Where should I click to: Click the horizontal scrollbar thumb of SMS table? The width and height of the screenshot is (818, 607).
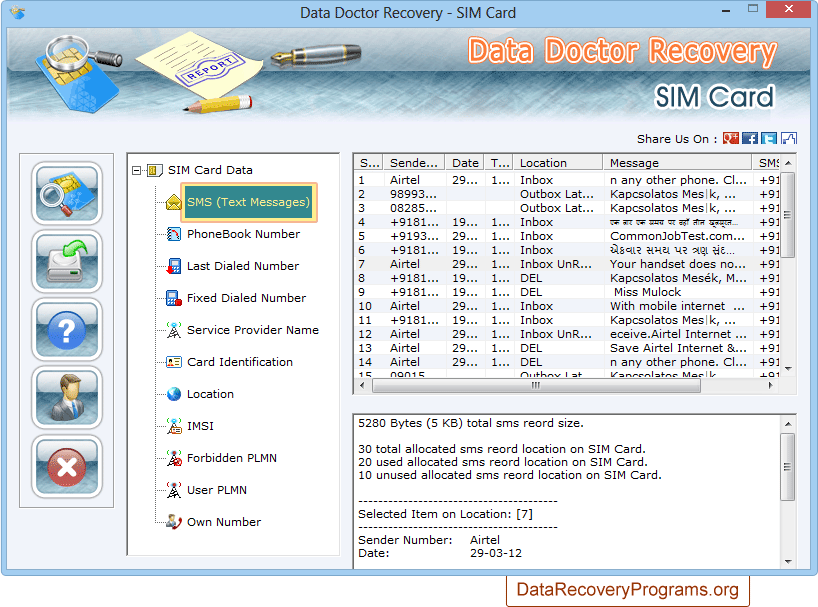tap(536, 386)
